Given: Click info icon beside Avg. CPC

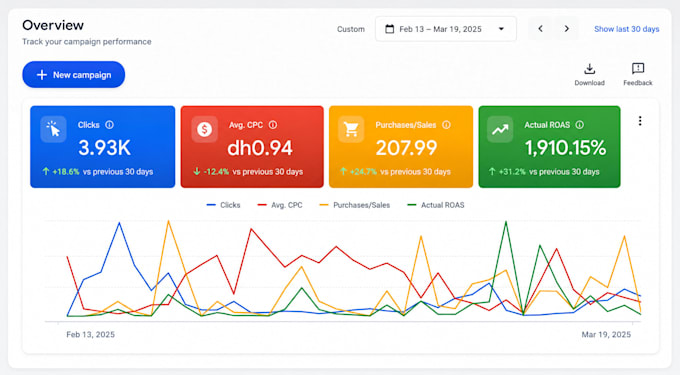Looking at the screenshot, I should click(x=273, y=125).
